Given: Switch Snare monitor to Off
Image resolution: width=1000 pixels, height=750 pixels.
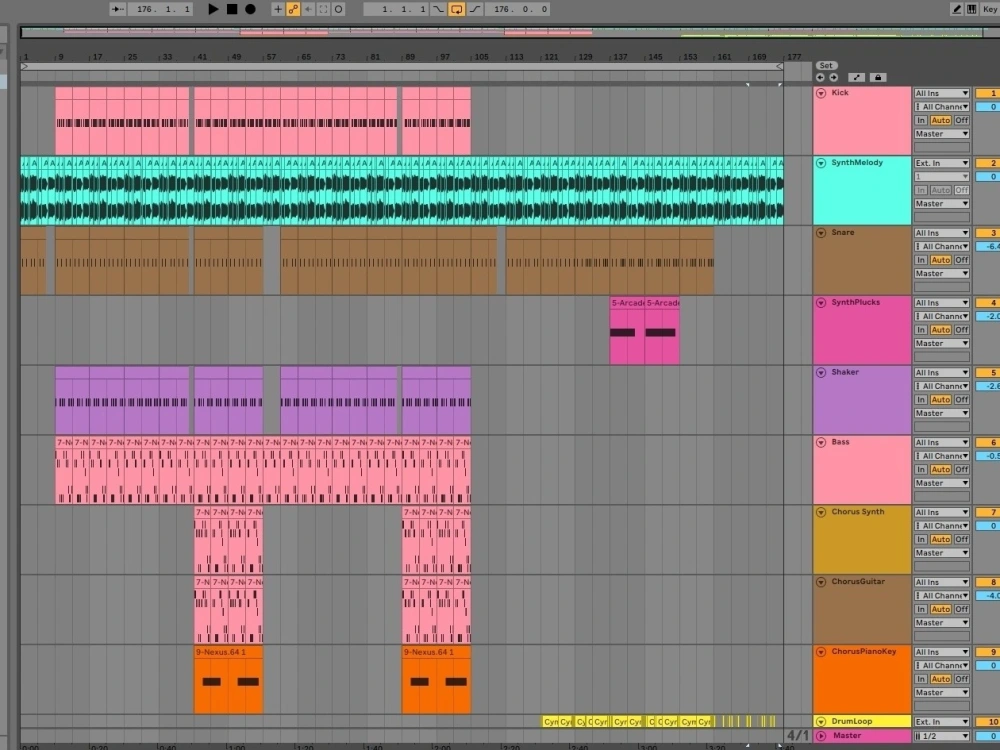Looking at the screenshot, I should (x=961, y=260).
